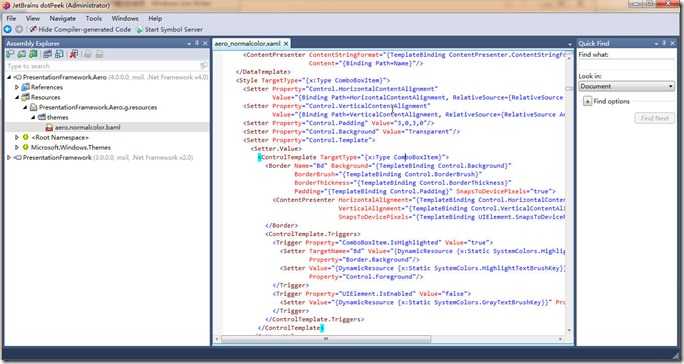Click the code editor scroll-right arrow

click(561, 339)
